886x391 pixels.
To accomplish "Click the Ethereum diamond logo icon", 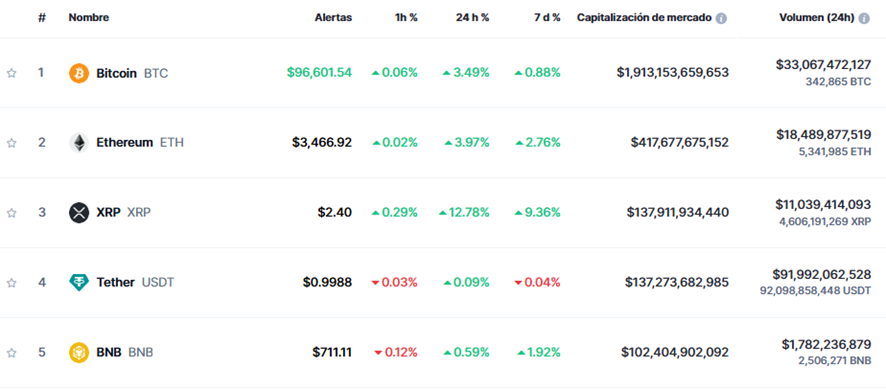I will (79, 143).
